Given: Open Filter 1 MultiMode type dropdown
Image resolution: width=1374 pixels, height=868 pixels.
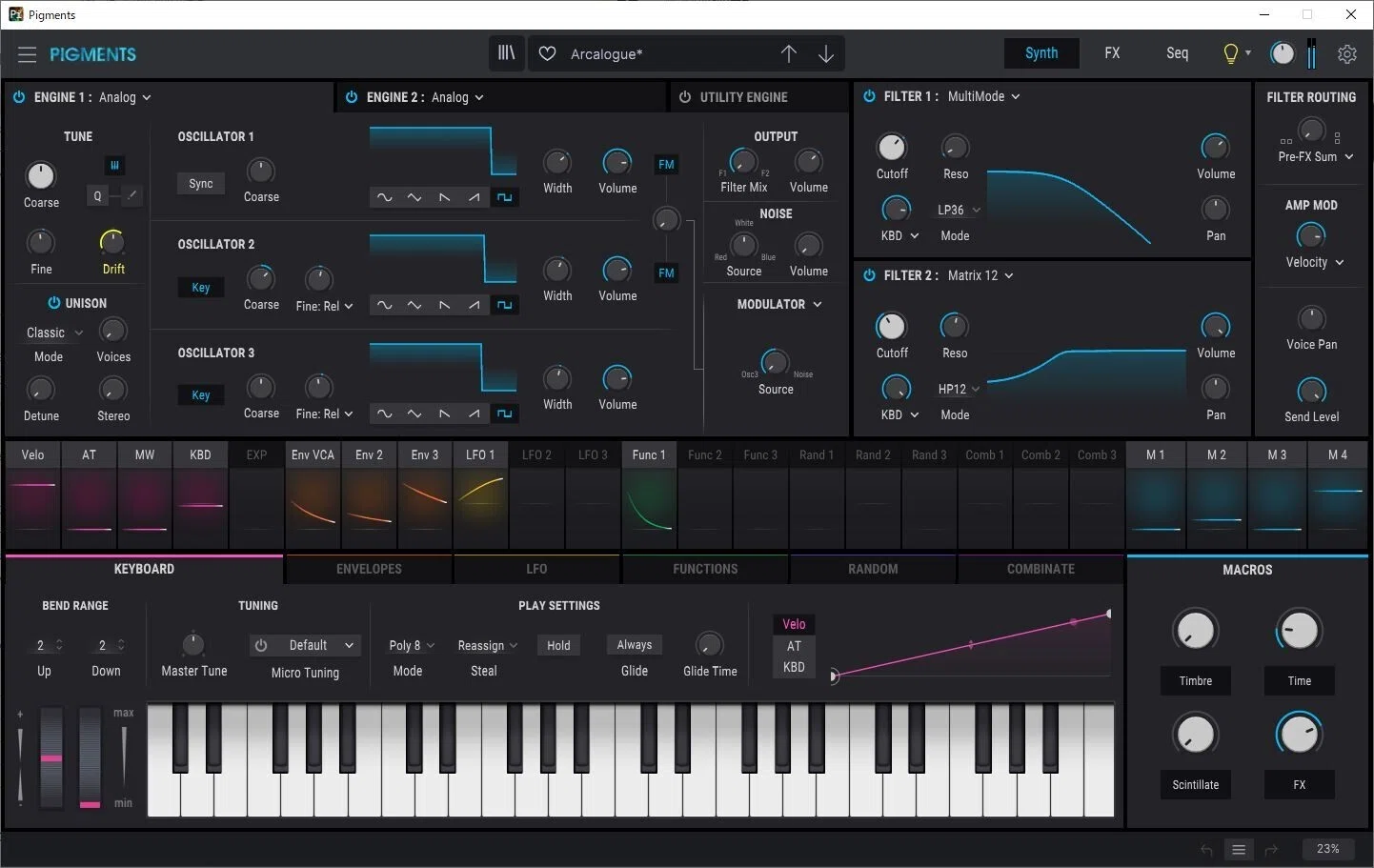Looking at the screenshot, I should (983, 96).
